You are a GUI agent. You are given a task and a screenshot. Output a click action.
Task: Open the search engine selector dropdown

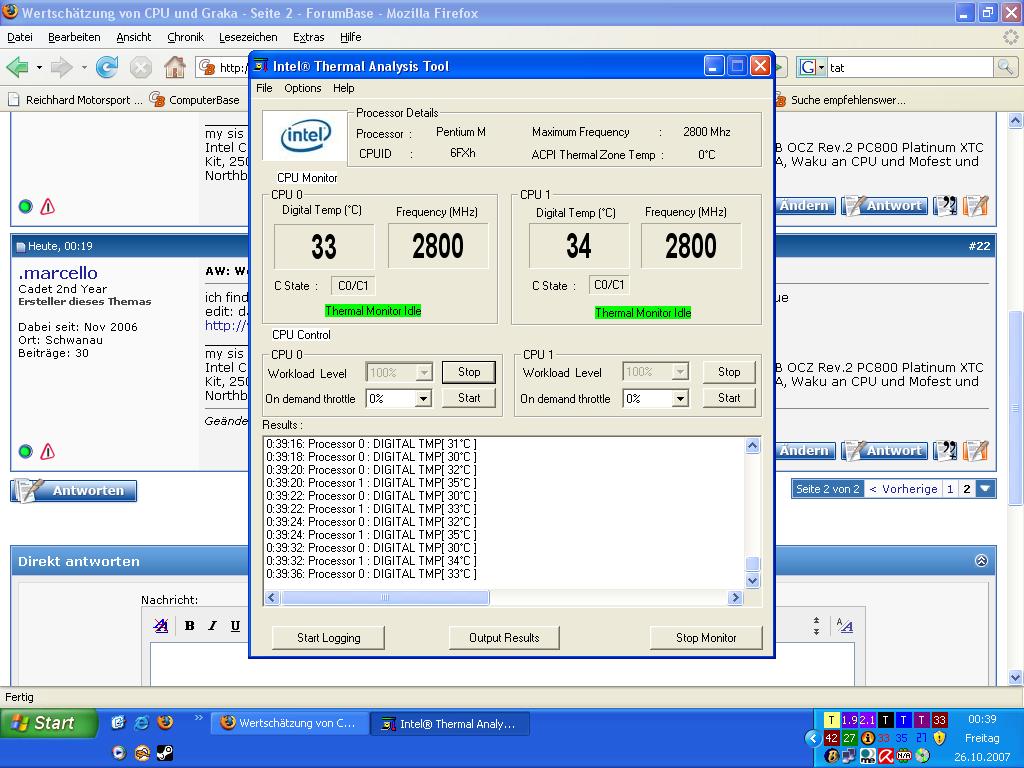821,67
